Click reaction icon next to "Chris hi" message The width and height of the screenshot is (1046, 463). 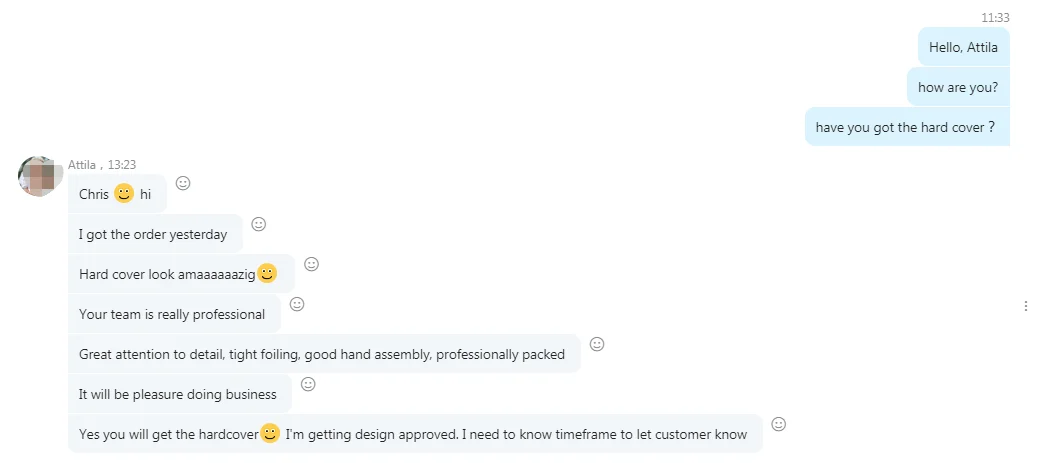pyautogui.click(x=183, y=183)
